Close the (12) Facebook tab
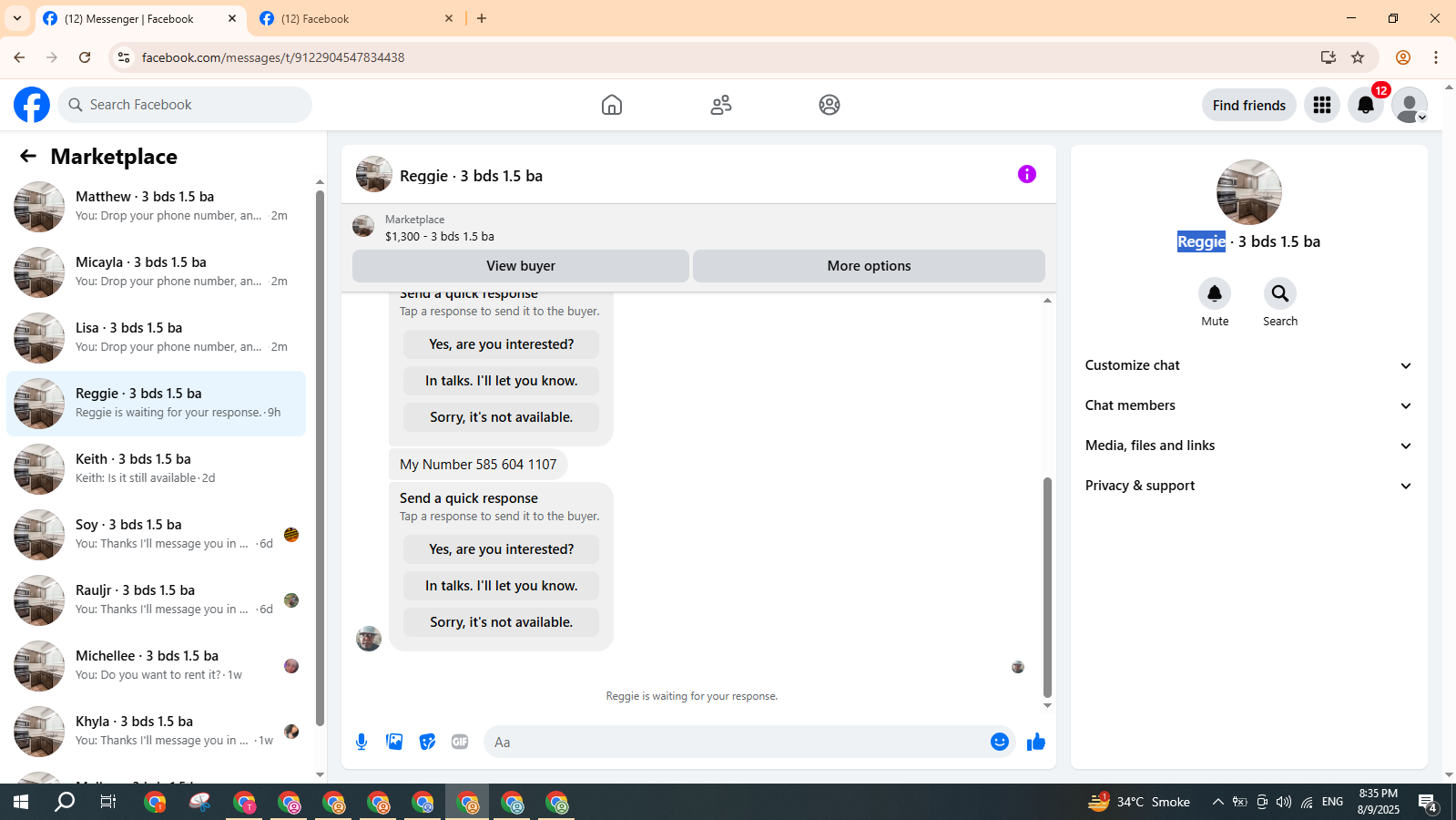 pyautogui.click(x=449, y=18)
